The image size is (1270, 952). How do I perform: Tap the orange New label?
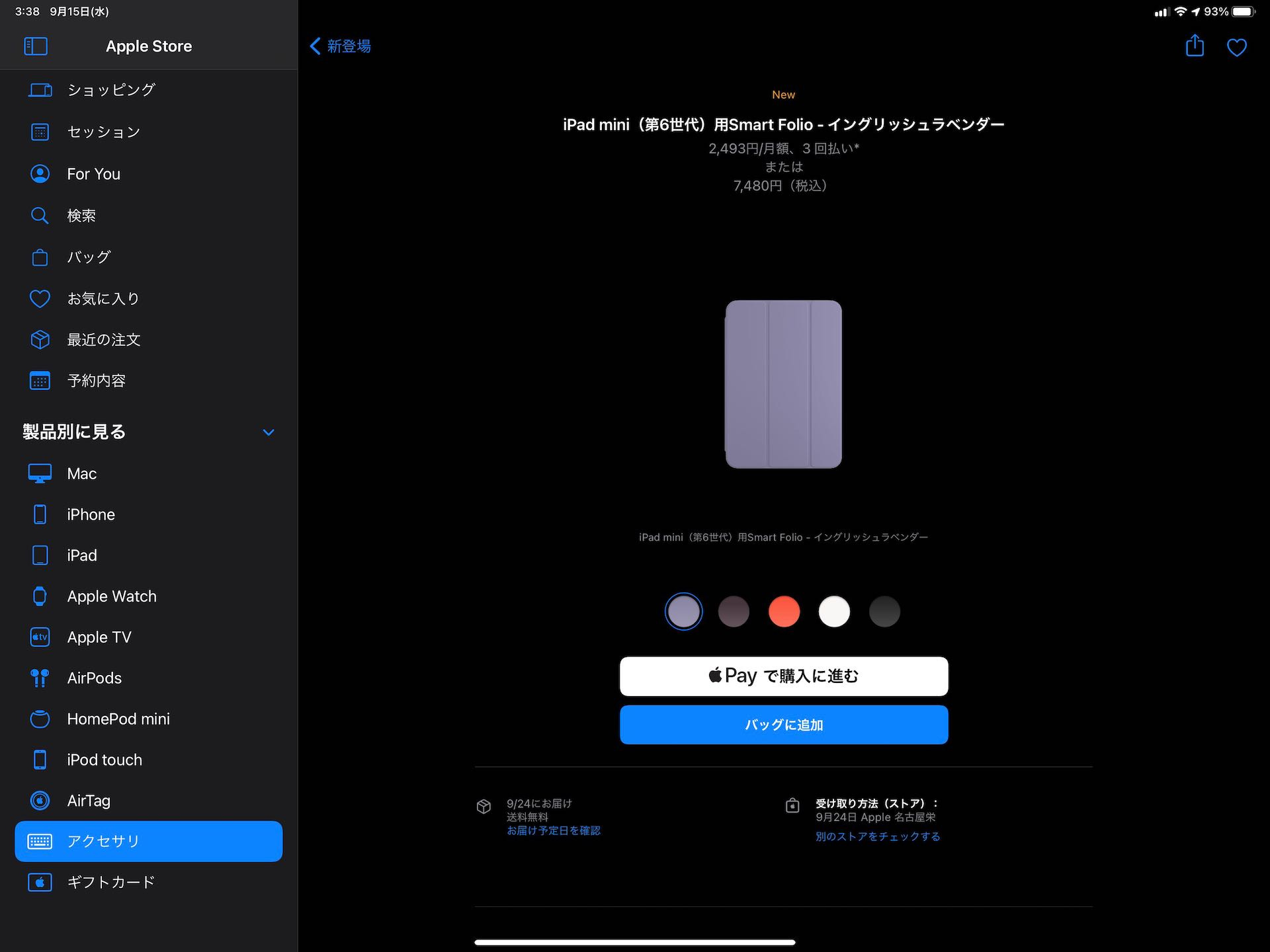pyautogui.click(x=784, y=95)
